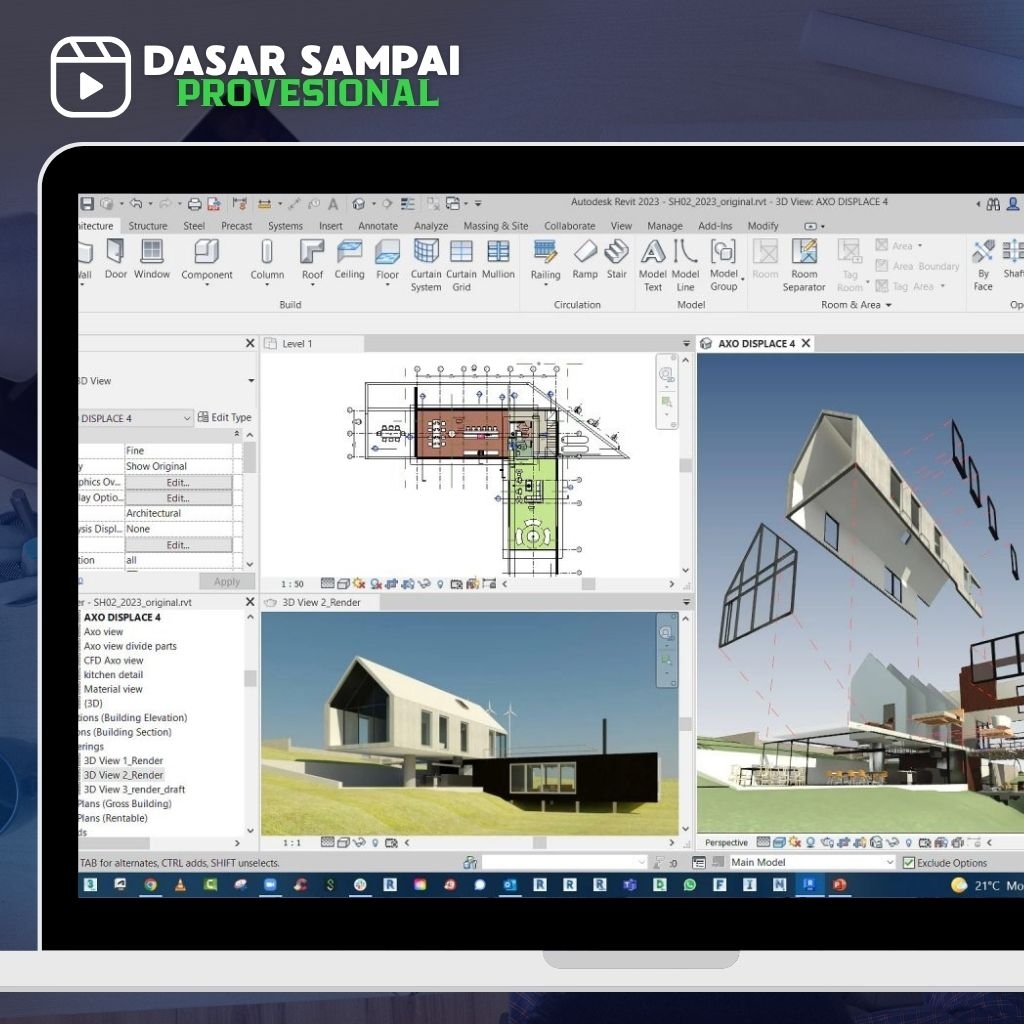Select CFD Axo view in browser

(113, 660)
